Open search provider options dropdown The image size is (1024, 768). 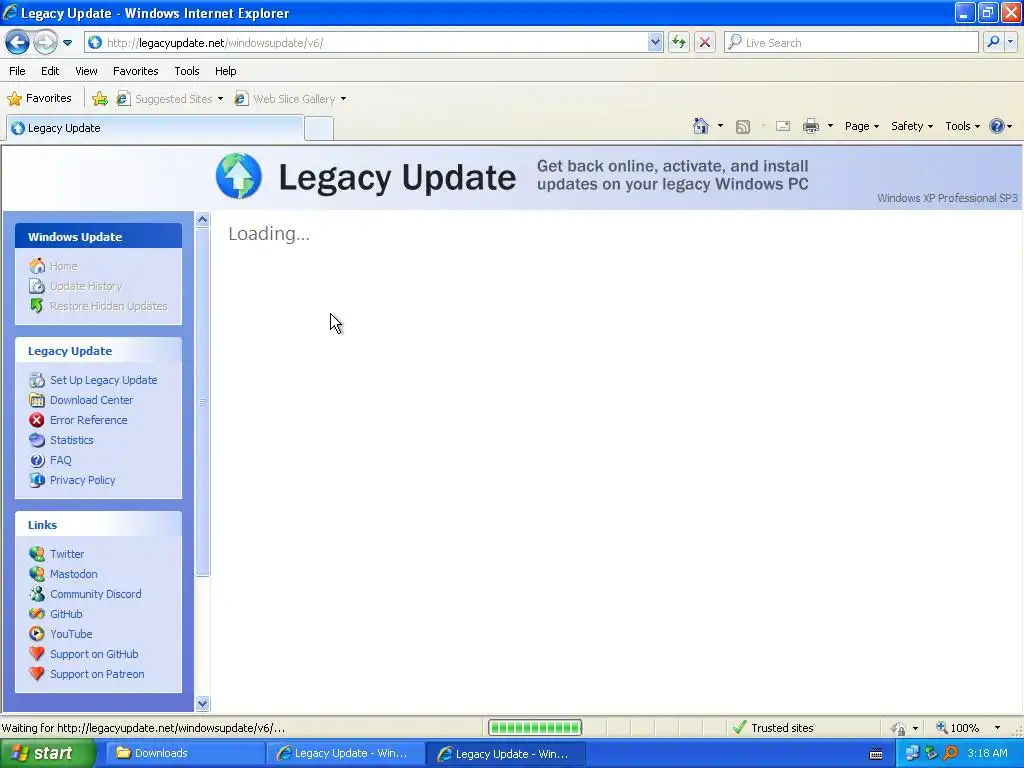click(1010, 42)
